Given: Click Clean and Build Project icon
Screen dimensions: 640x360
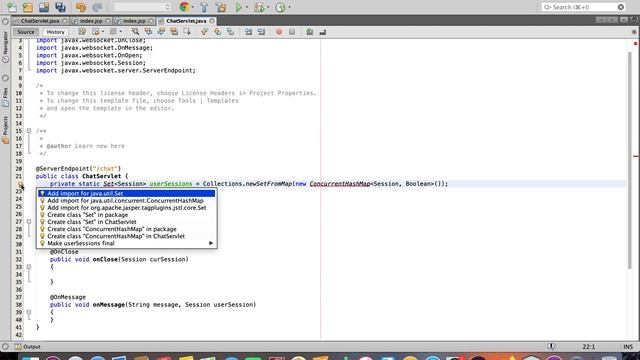Looking at the screenshot, I should 221,7.
